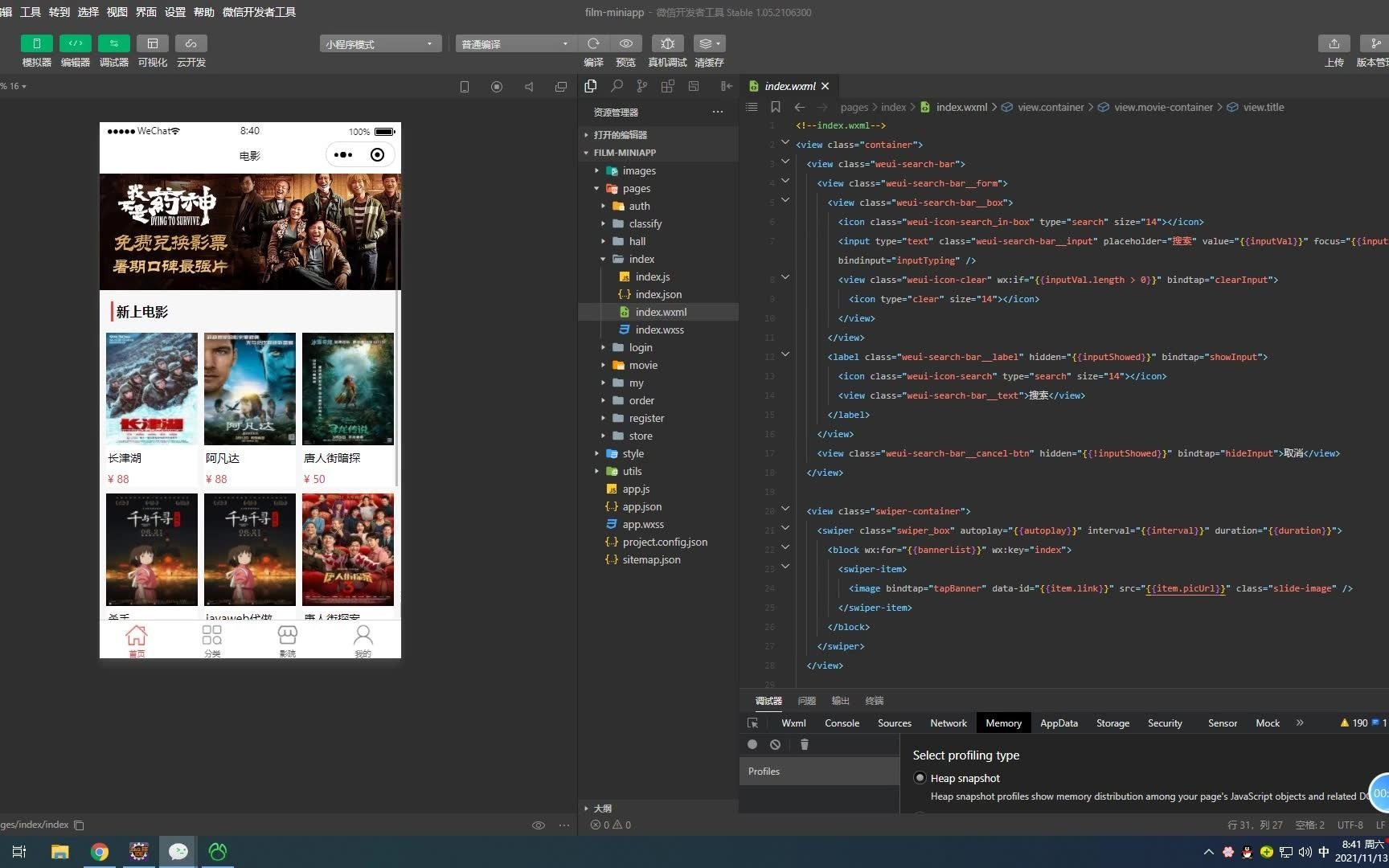Open the 设置 menu
1389x868 pixels.
coord(175,12)
